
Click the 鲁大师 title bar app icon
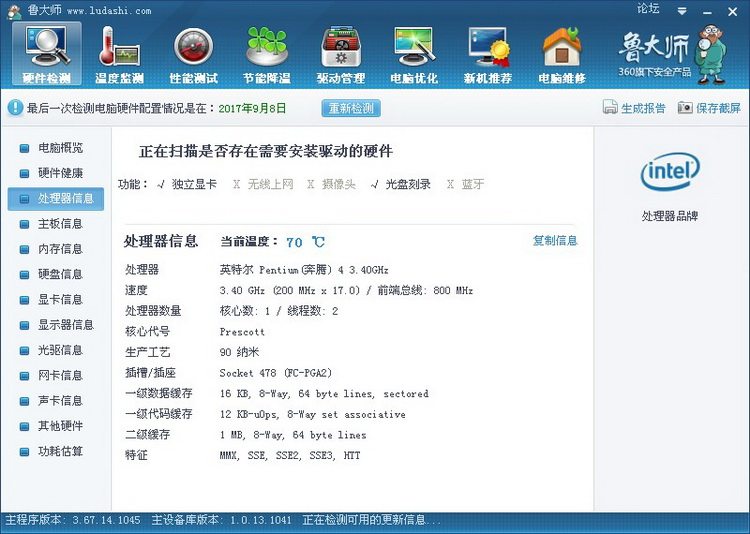tap(14, 11)
